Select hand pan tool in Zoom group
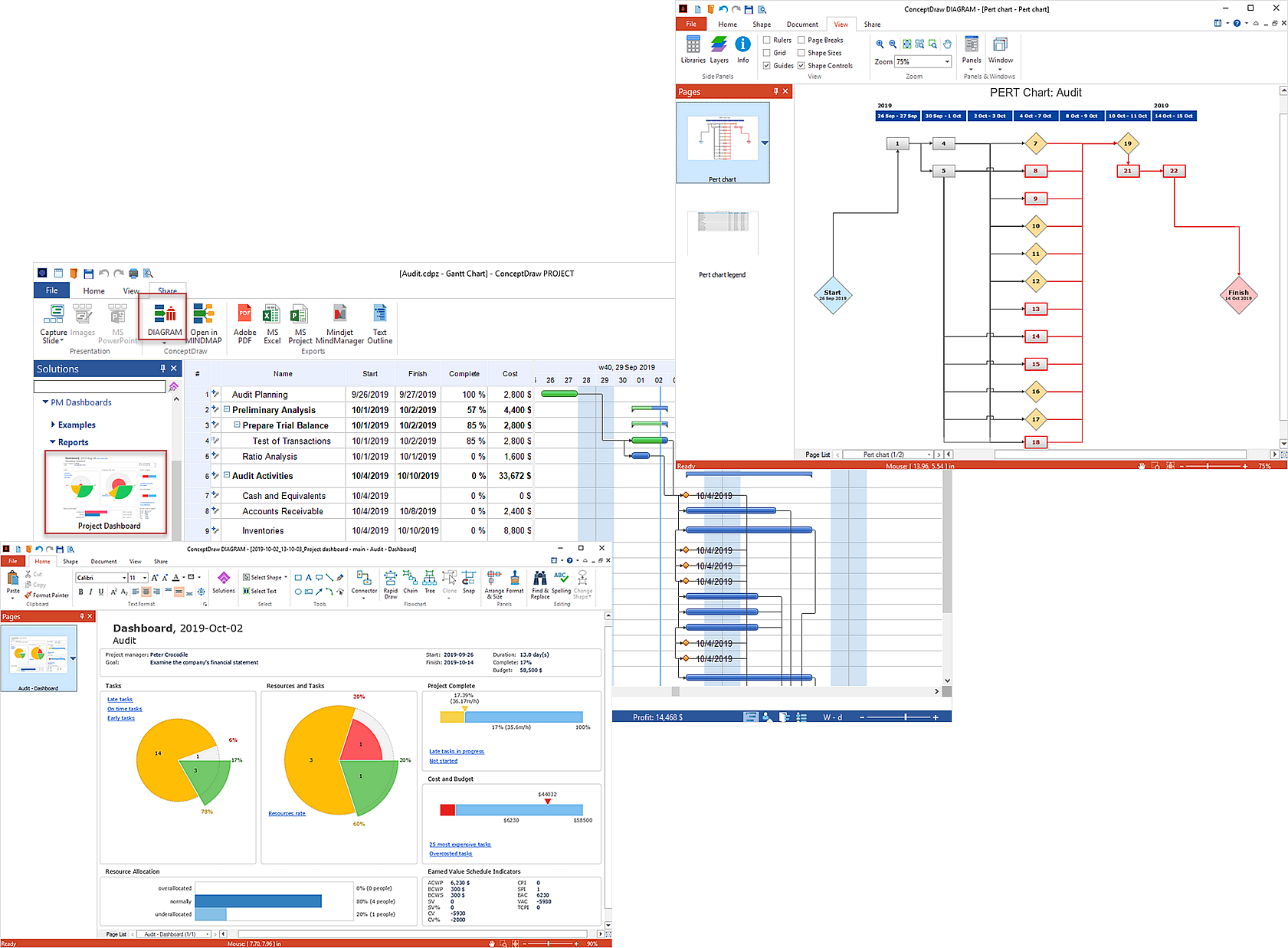The height and width of the screenshot is (948, 1288). click(947, 44)
